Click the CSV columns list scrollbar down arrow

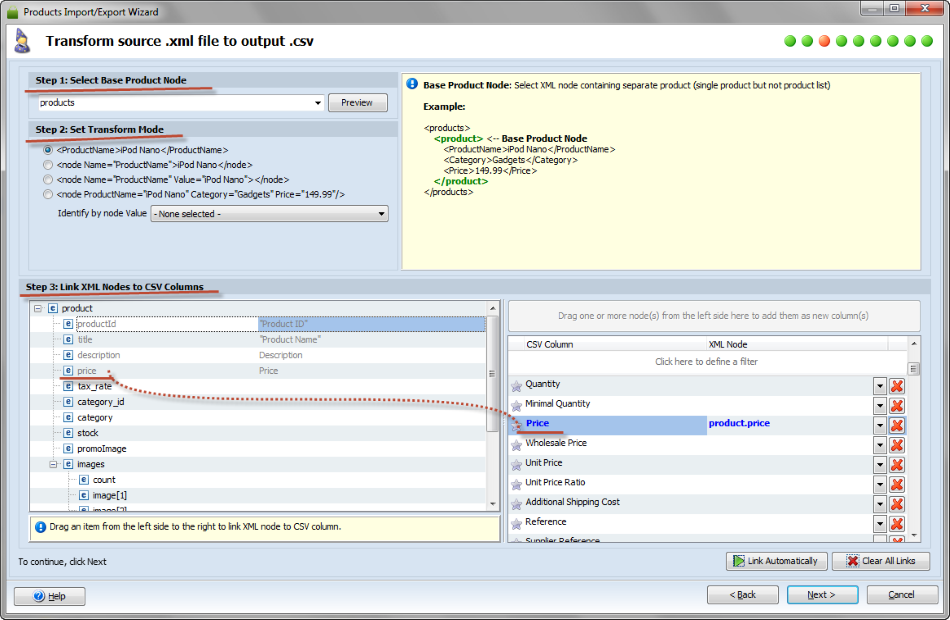coord(914,535)
